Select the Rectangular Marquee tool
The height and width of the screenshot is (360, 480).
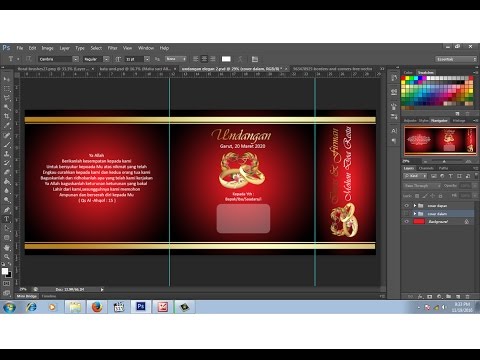(7, 89)
